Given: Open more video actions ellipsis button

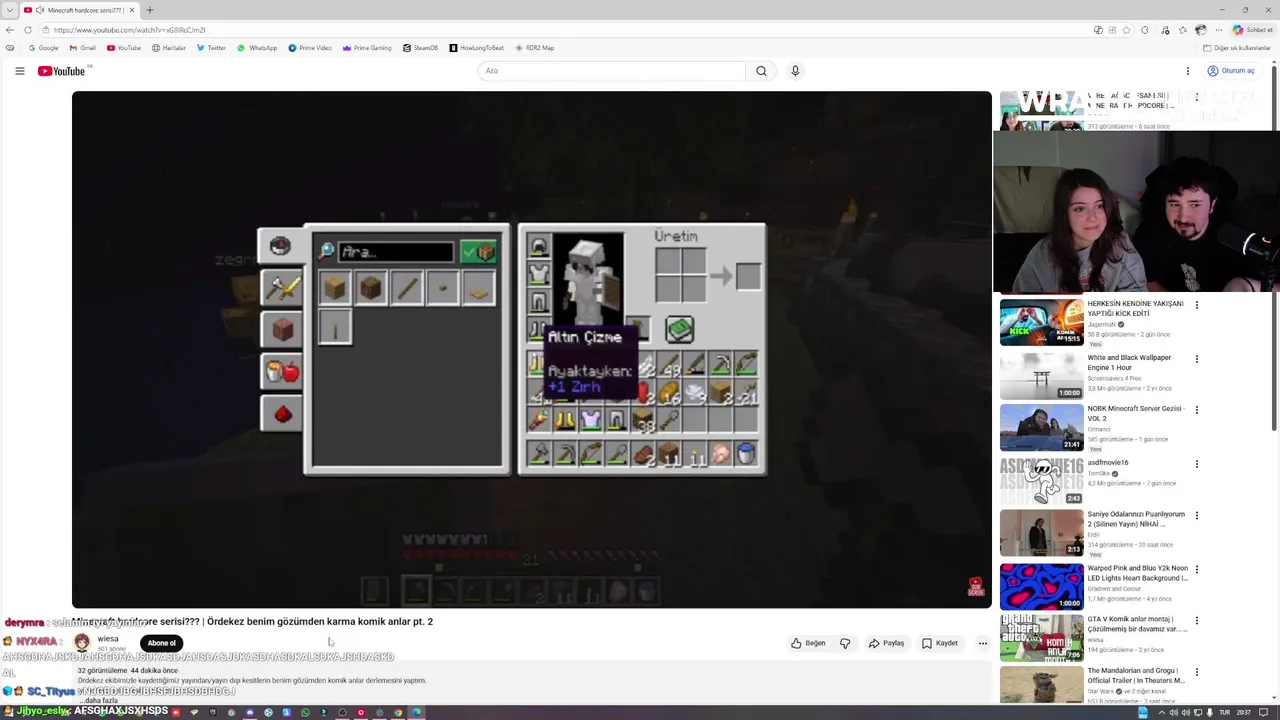Looking at the screenshot, I should click(x=983, y=643).
